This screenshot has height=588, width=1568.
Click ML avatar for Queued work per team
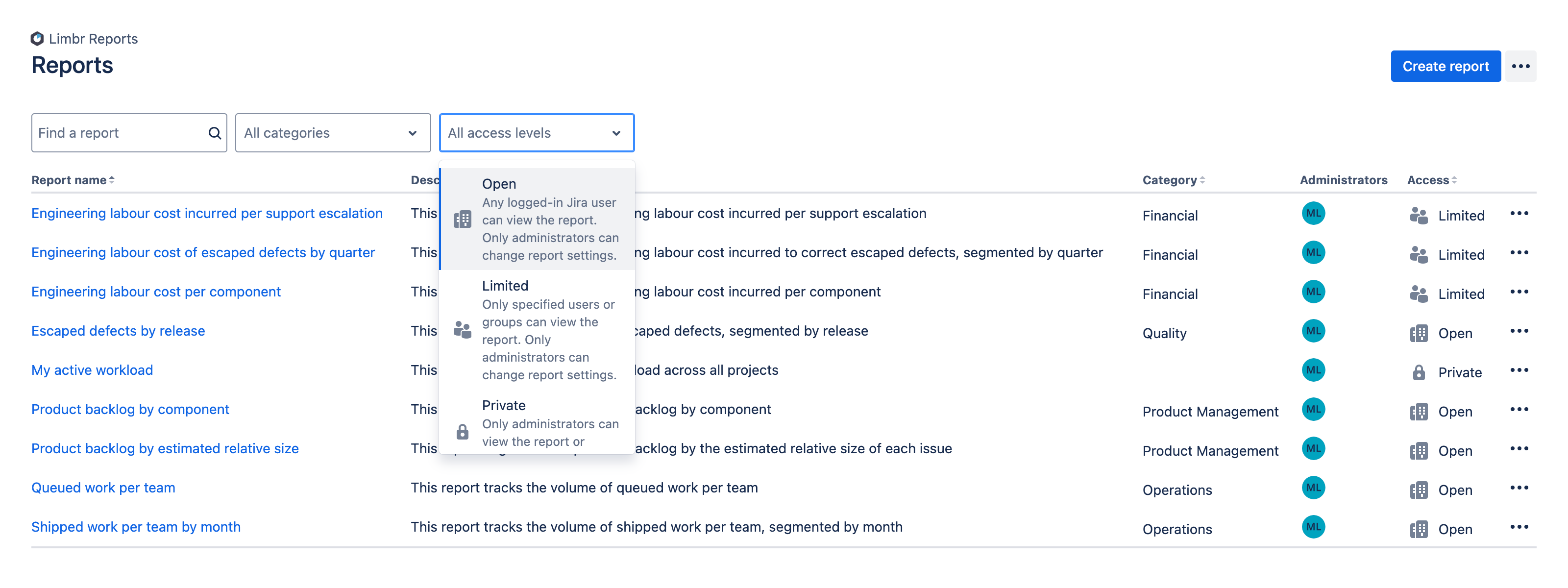coord(1313,488)
